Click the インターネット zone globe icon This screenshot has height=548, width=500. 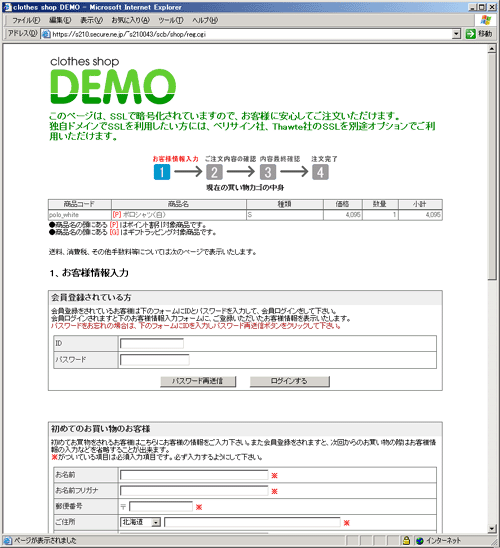point(420,541)
